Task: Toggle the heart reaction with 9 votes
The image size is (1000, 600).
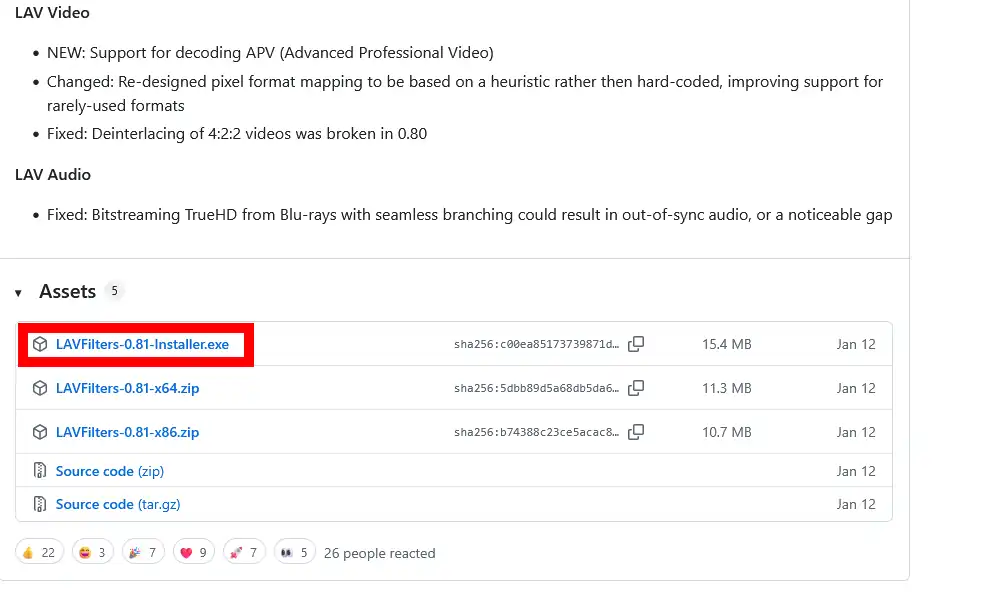Action: click(194, 552)
